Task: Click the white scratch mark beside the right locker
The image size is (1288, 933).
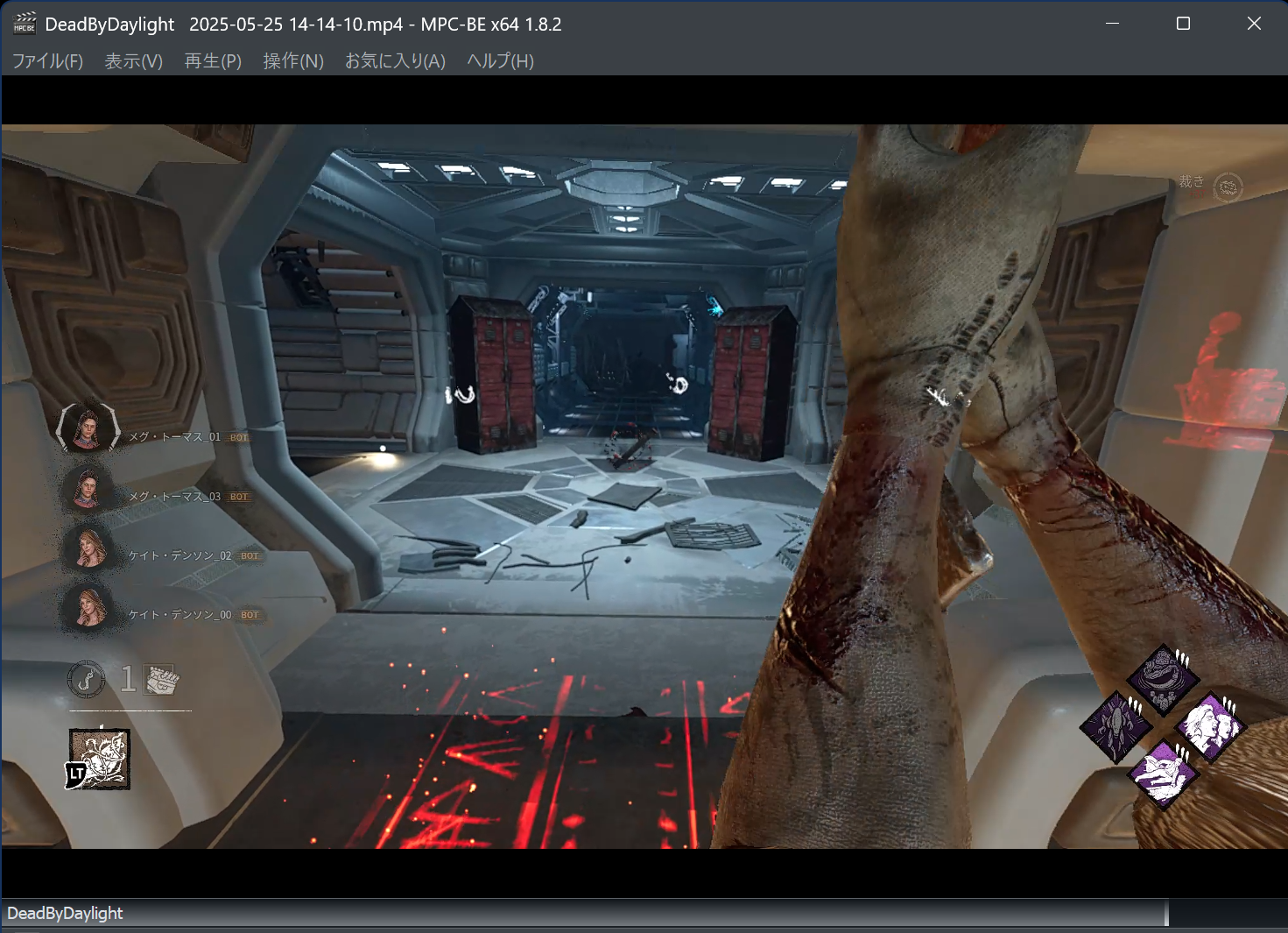Action: coord(678,383)
